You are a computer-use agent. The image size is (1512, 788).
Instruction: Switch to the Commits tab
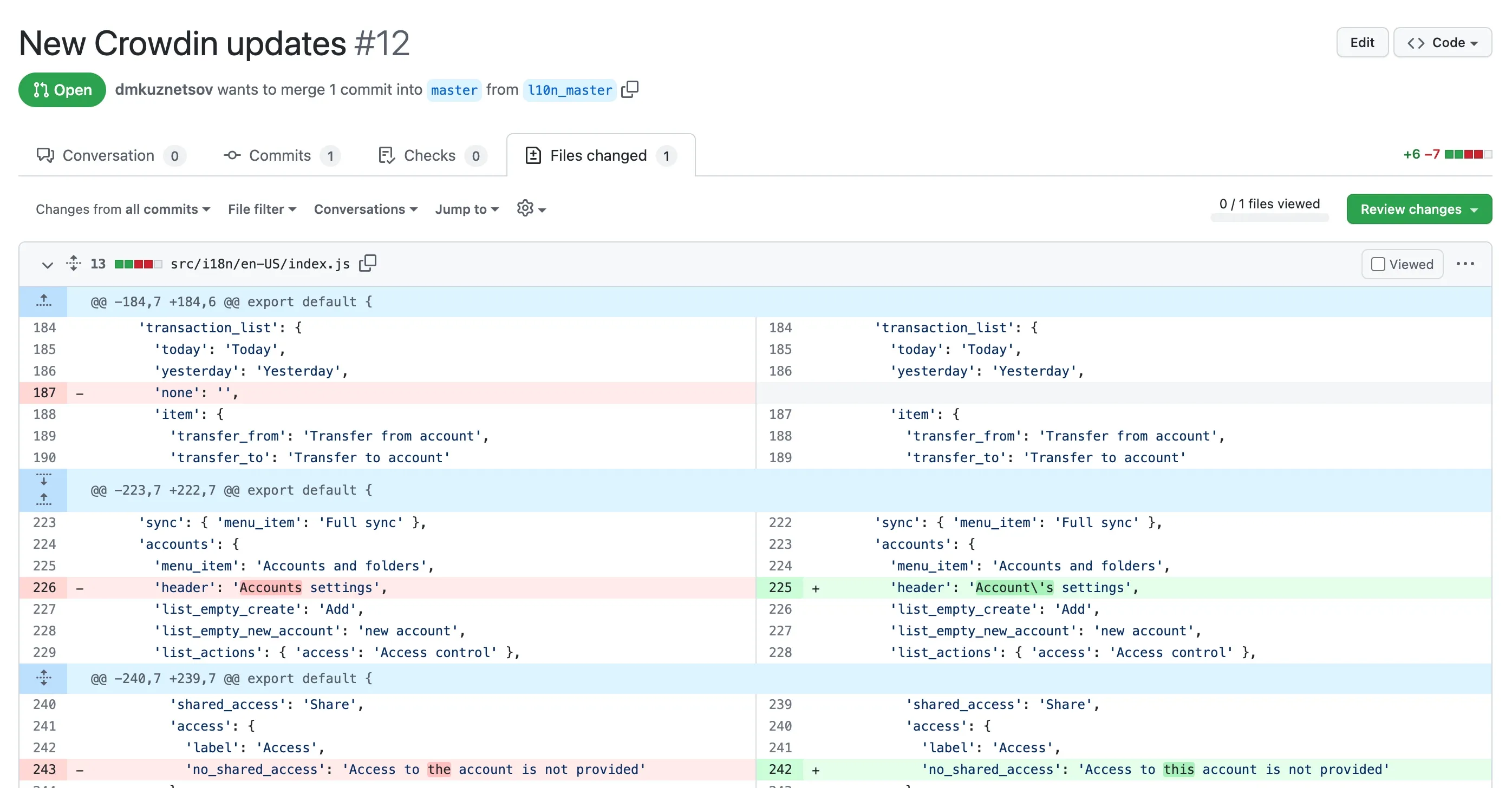coord(279,155)
